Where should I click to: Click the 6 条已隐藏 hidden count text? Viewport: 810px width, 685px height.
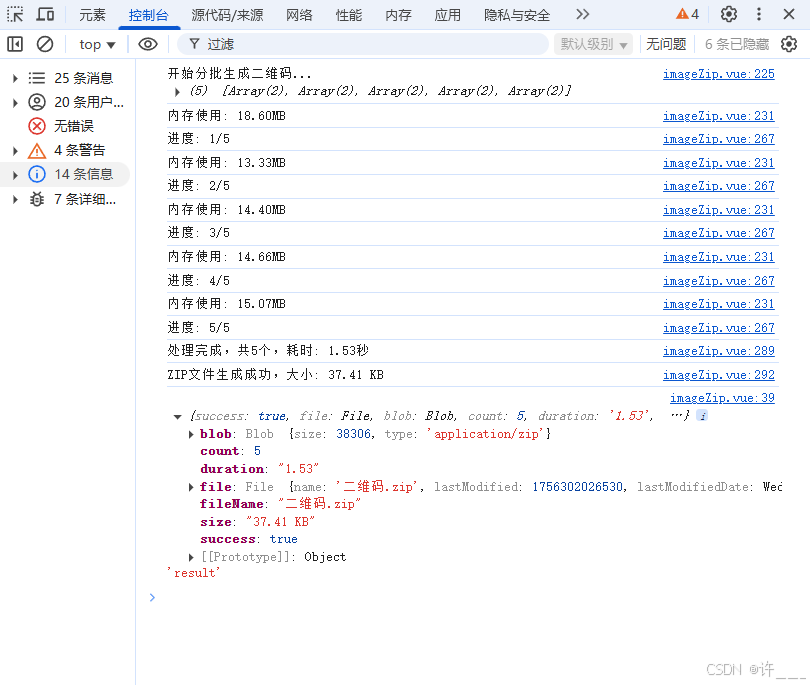pyautogui.click(x=737, y=44)
